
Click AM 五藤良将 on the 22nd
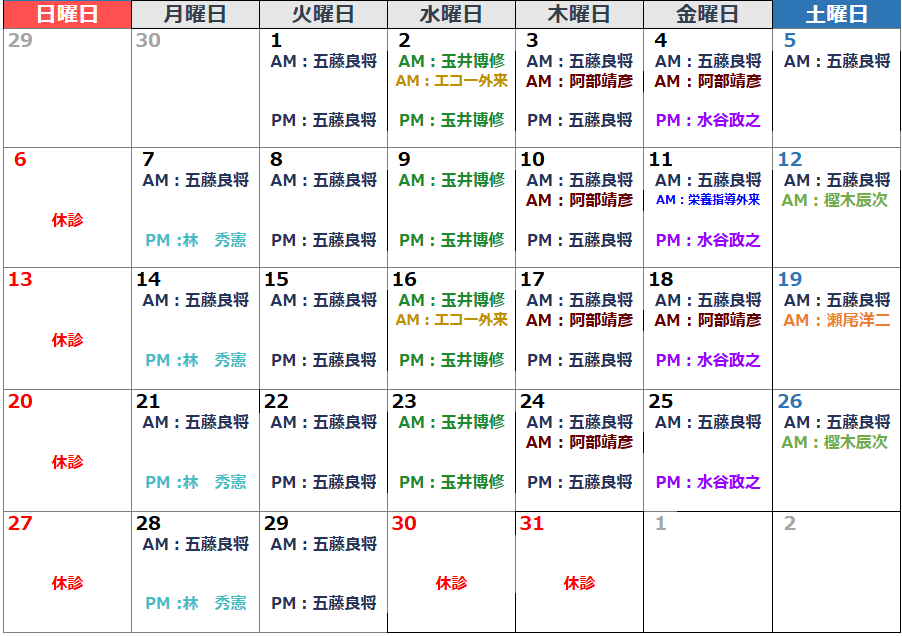pyautogui.click(x=324, y=422)
